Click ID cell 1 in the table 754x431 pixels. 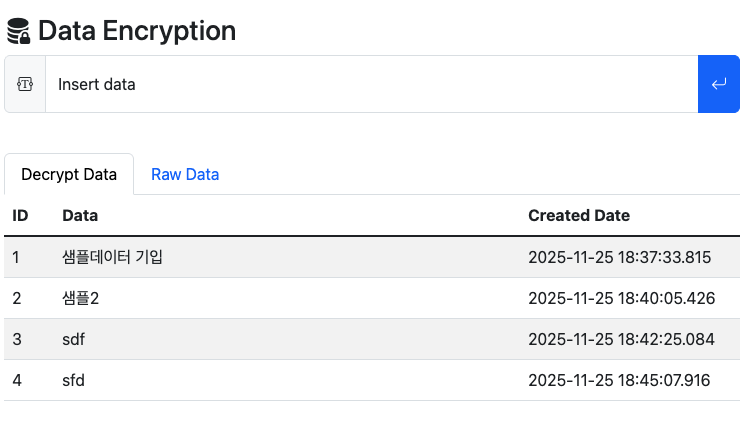(16, 257)
